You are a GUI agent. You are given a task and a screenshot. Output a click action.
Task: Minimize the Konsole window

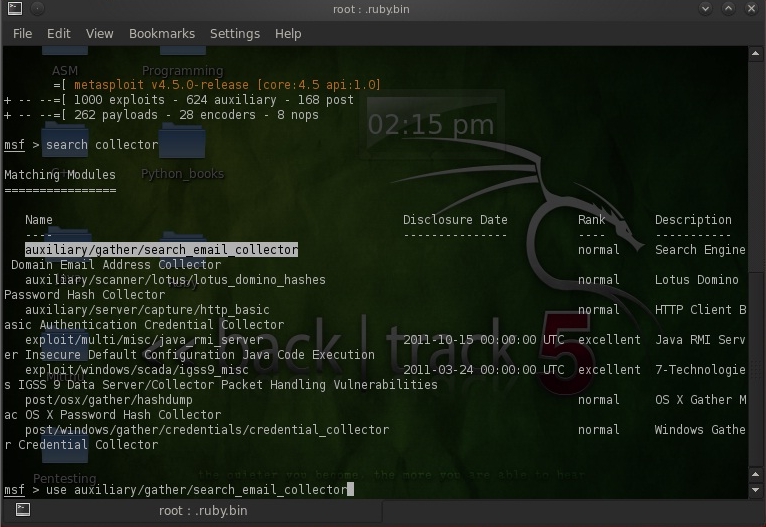(x=705, y=8)
